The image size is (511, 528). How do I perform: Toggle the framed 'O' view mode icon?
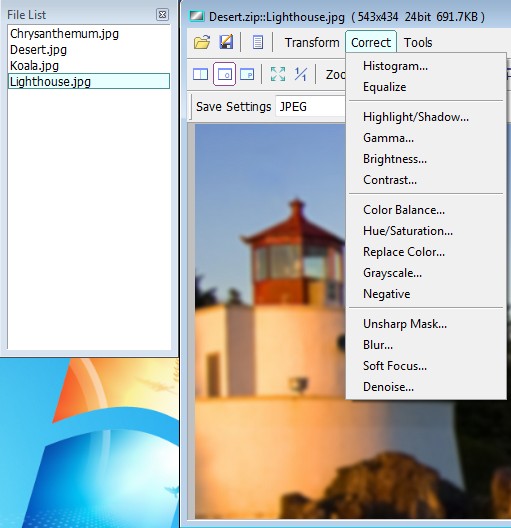click(x=224, y=74)
